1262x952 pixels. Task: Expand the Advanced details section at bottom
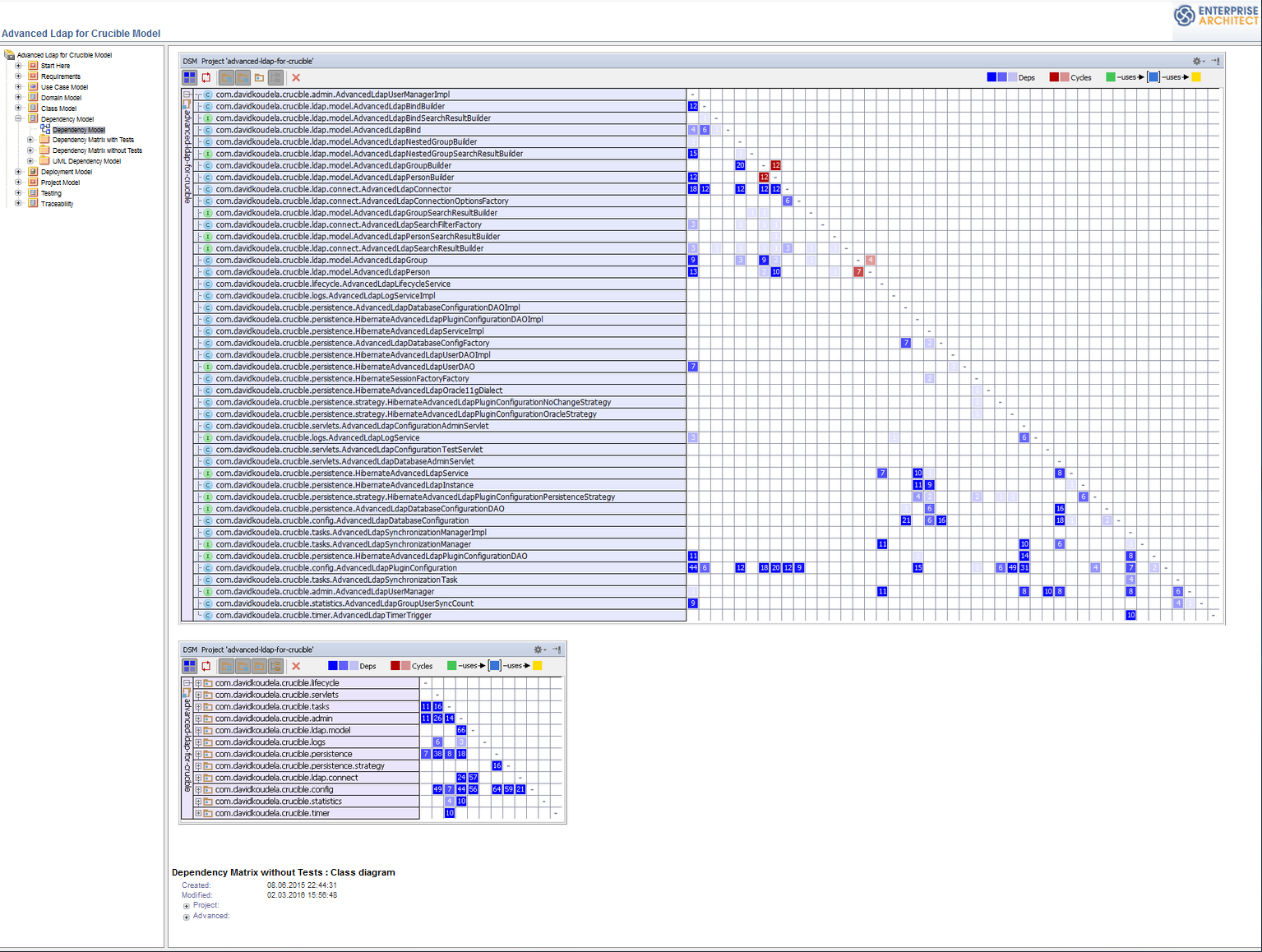click(x=187, y=917)
